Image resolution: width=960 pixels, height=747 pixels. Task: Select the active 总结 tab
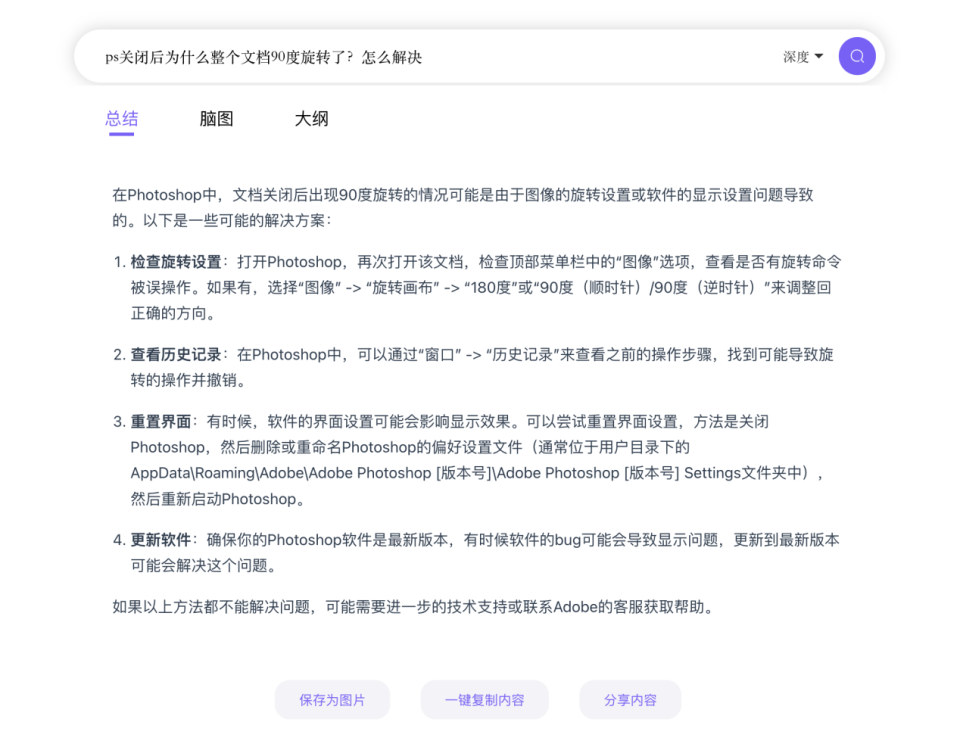[x=121, y=118]
